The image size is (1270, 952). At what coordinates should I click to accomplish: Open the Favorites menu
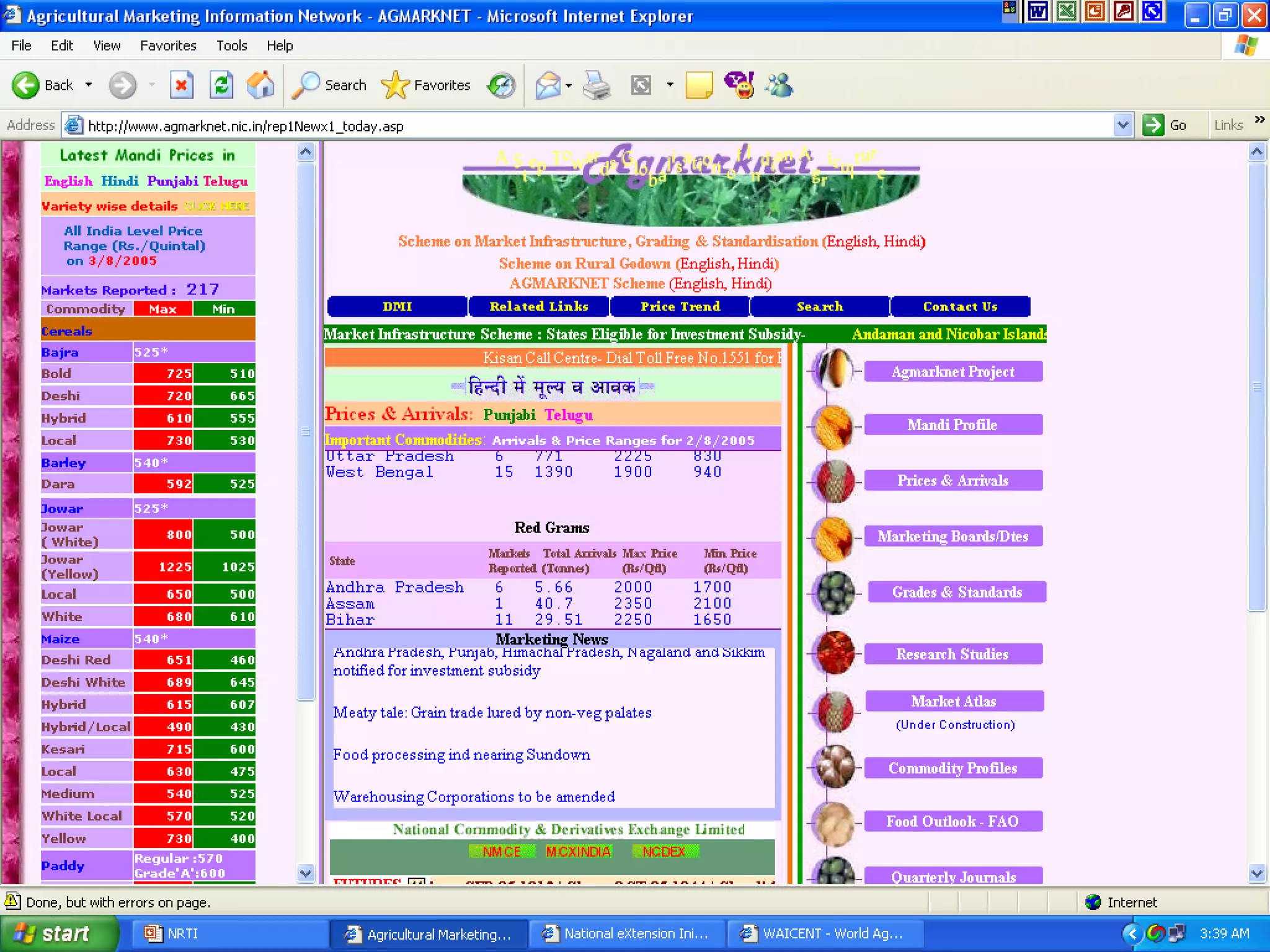click(x=167, y=45)
